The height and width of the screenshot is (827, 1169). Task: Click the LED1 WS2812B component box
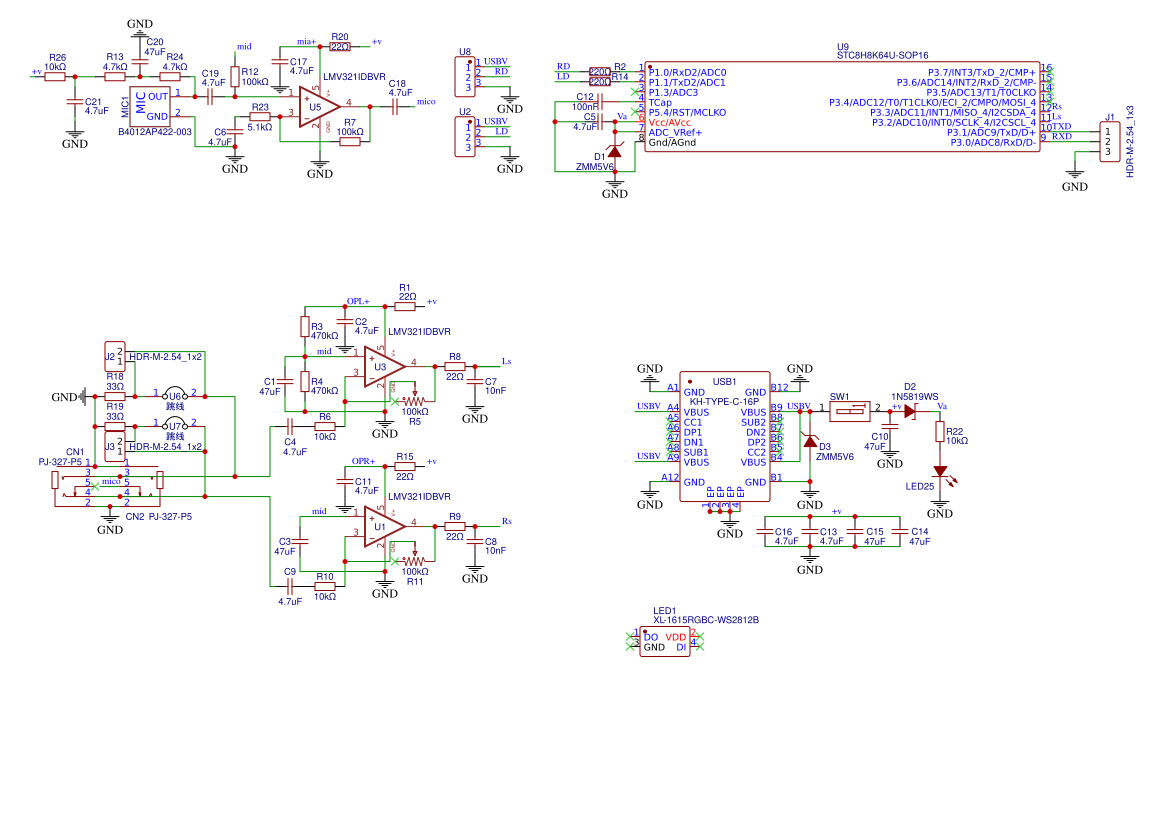point(665,642)
